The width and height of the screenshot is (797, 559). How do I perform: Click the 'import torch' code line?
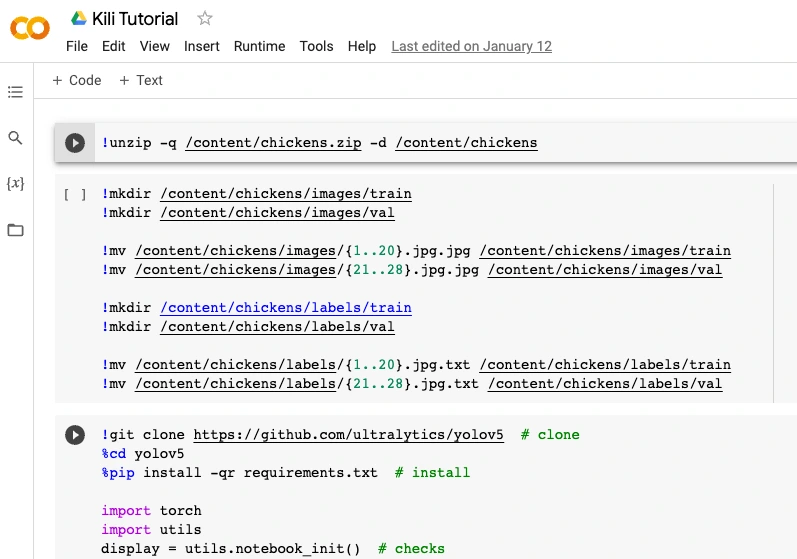coord(151,511)
